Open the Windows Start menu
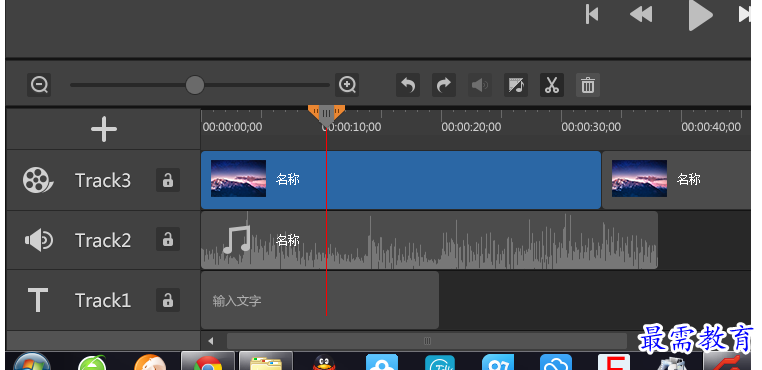Viewport: 762px width, 370px height. [32, 362]
